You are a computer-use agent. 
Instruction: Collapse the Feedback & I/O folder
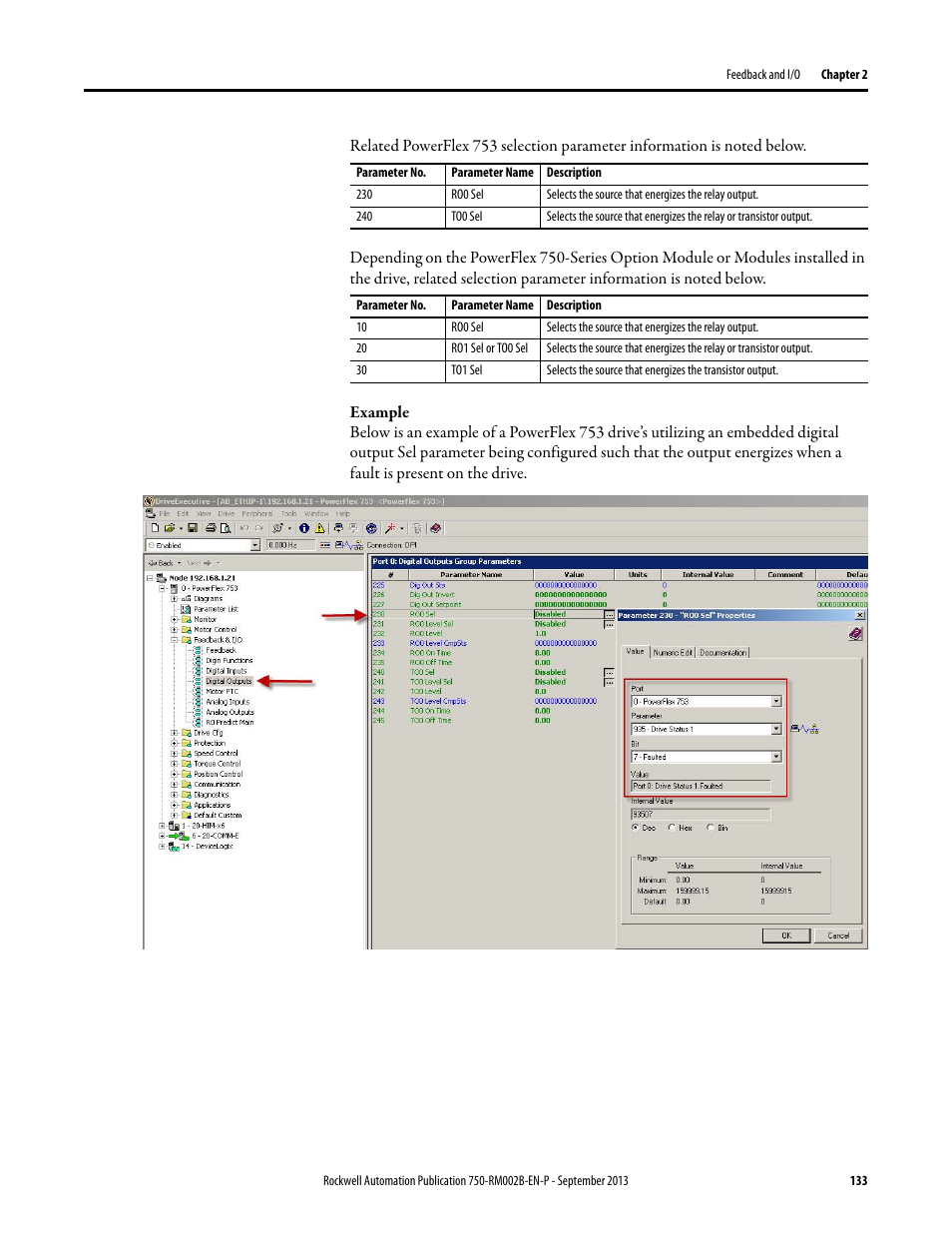point(175,640)
